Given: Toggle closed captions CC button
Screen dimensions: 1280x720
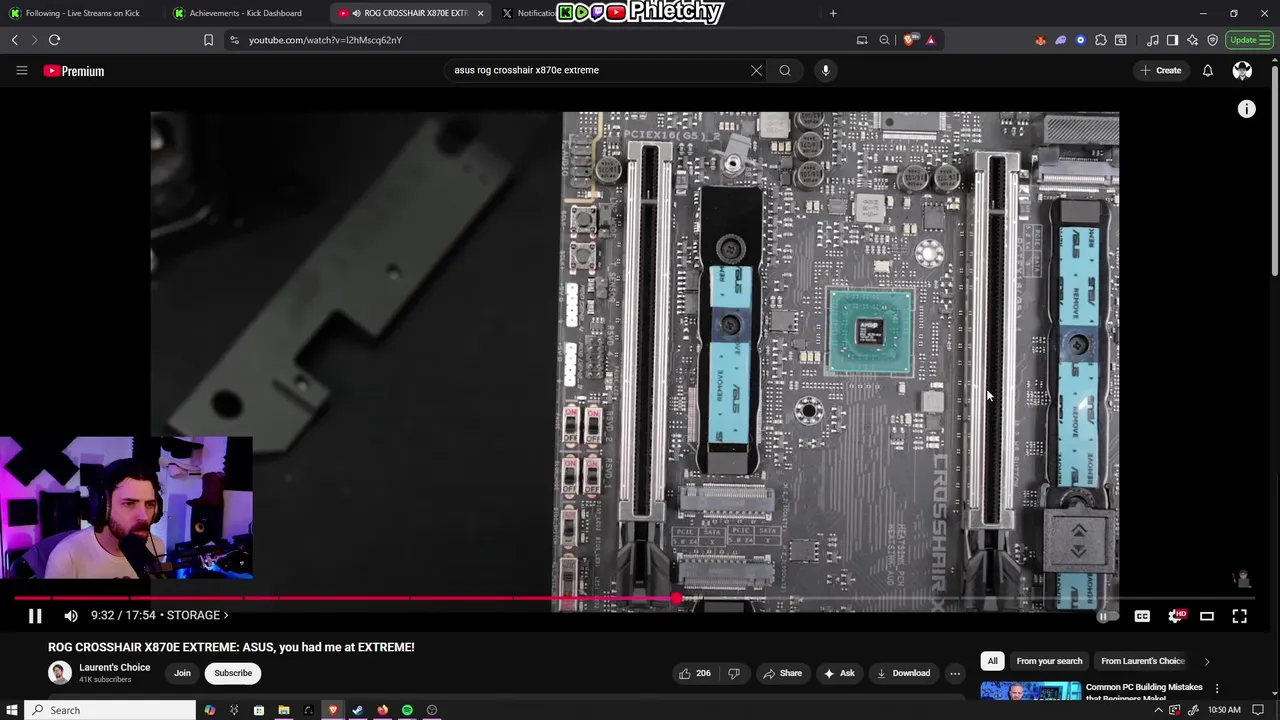Looking at the screenshot, I should click(x=1142, y=616).
